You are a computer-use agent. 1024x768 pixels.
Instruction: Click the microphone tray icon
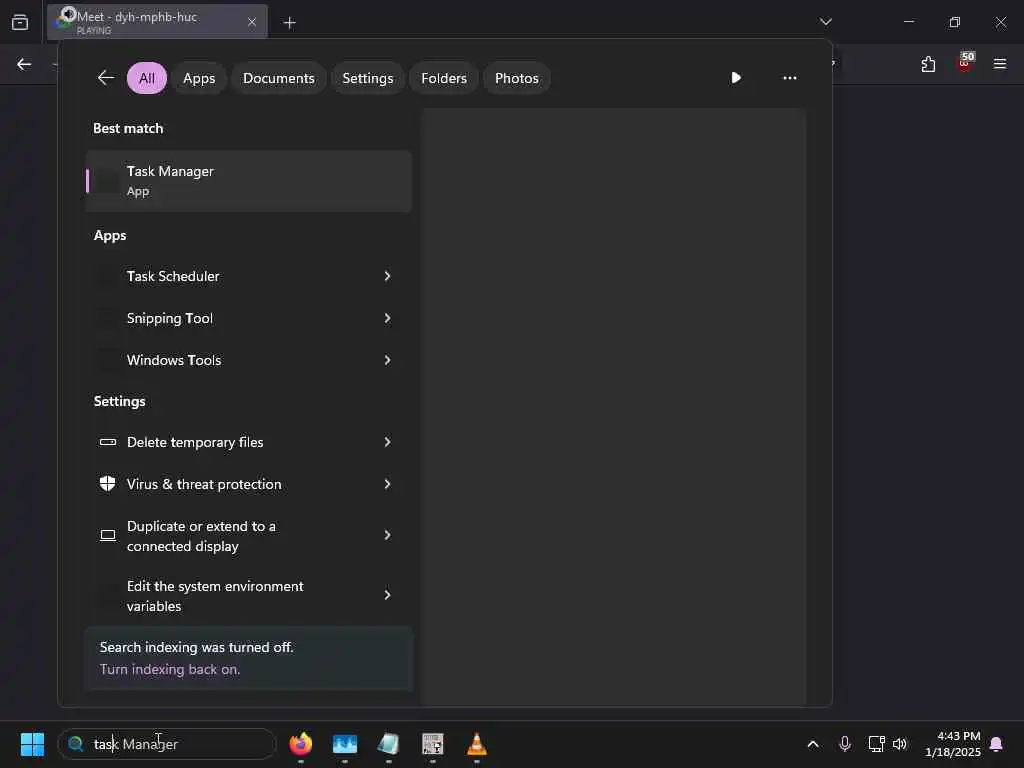click(844, 744)
